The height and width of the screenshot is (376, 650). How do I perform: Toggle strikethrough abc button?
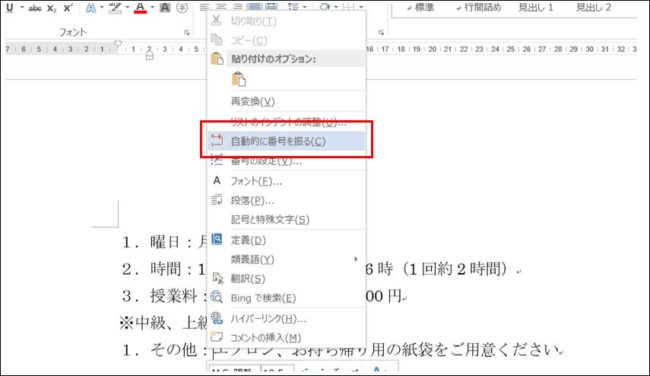tap(35, 8)
